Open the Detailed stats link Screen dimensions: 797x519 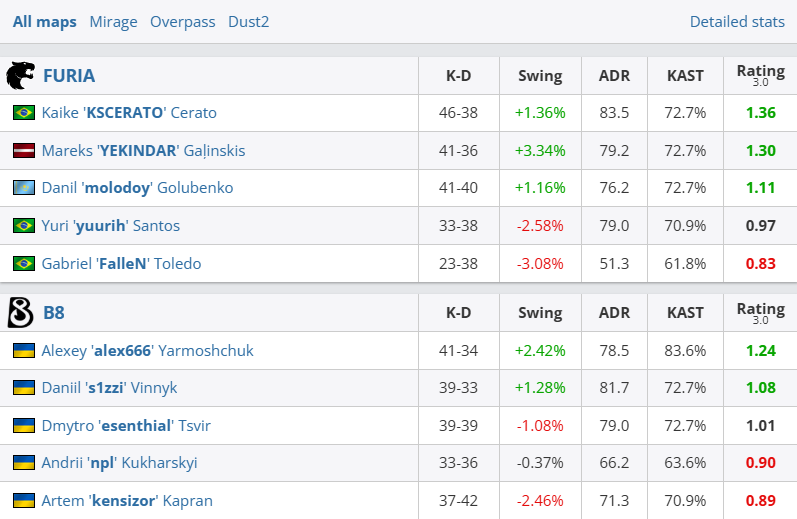click(737, 22)
